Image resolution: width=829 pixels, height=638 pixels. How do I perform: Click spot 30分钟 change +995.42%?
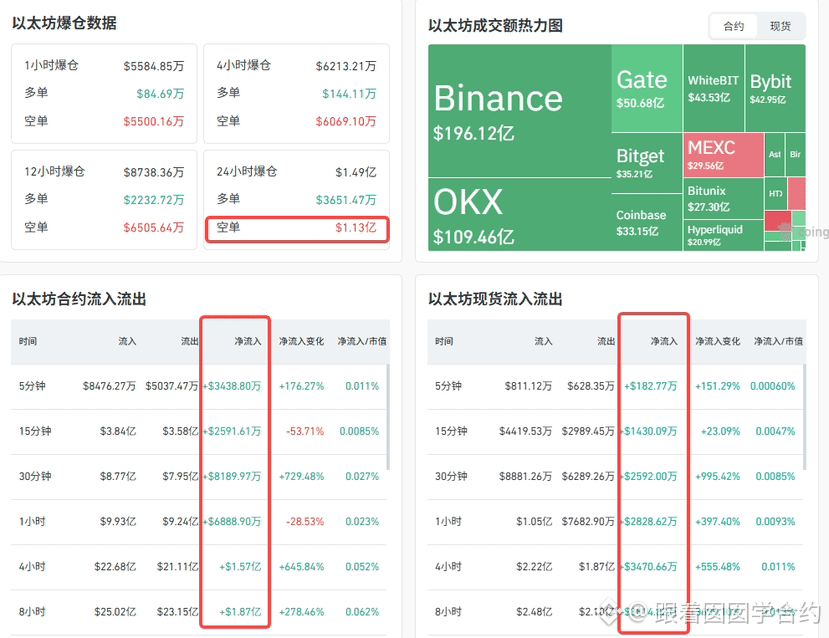[x=717, y=476]
